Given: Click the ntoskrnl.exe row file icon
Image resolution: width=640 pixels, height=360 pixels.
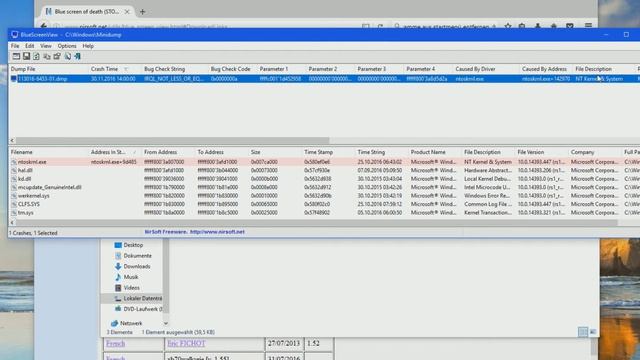Looking at the screenshot, I should (14, 162).
